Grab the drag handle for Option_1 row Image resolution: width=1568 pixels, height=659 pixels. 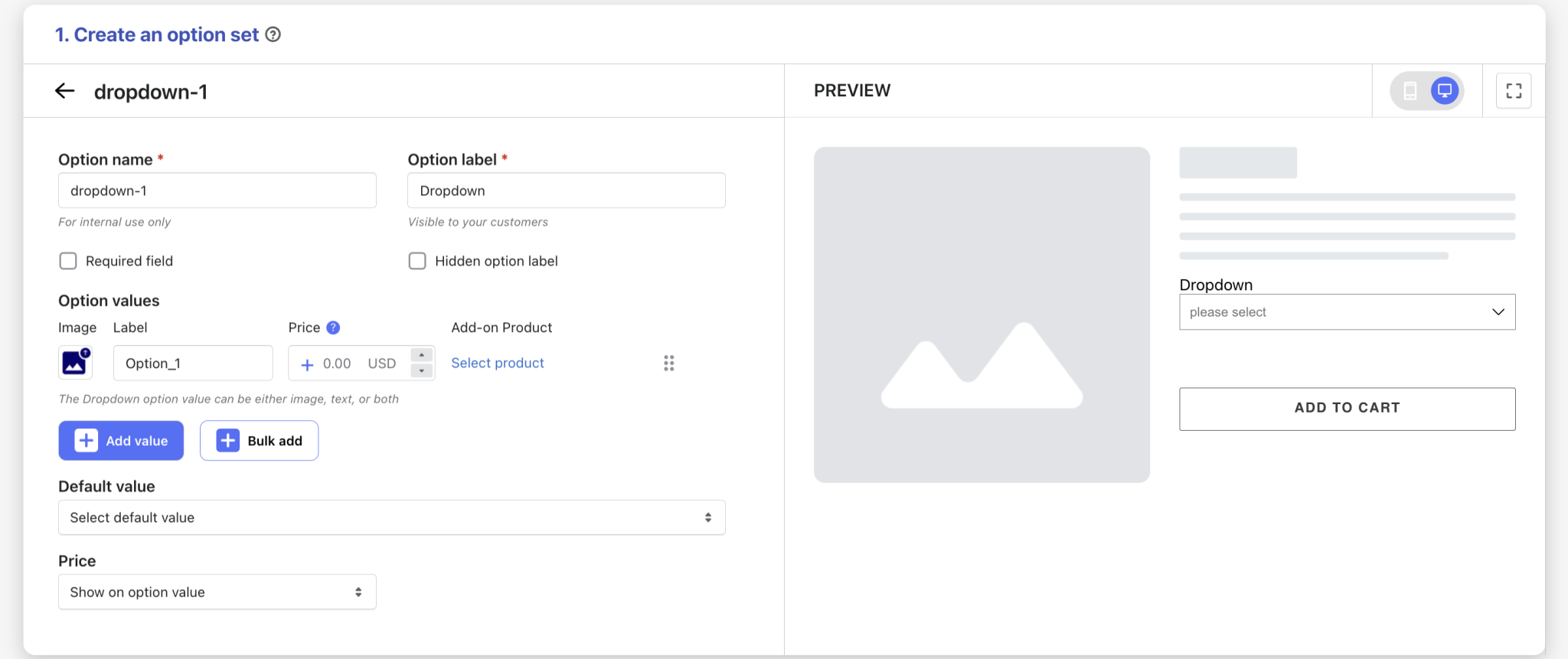point(668,363)
